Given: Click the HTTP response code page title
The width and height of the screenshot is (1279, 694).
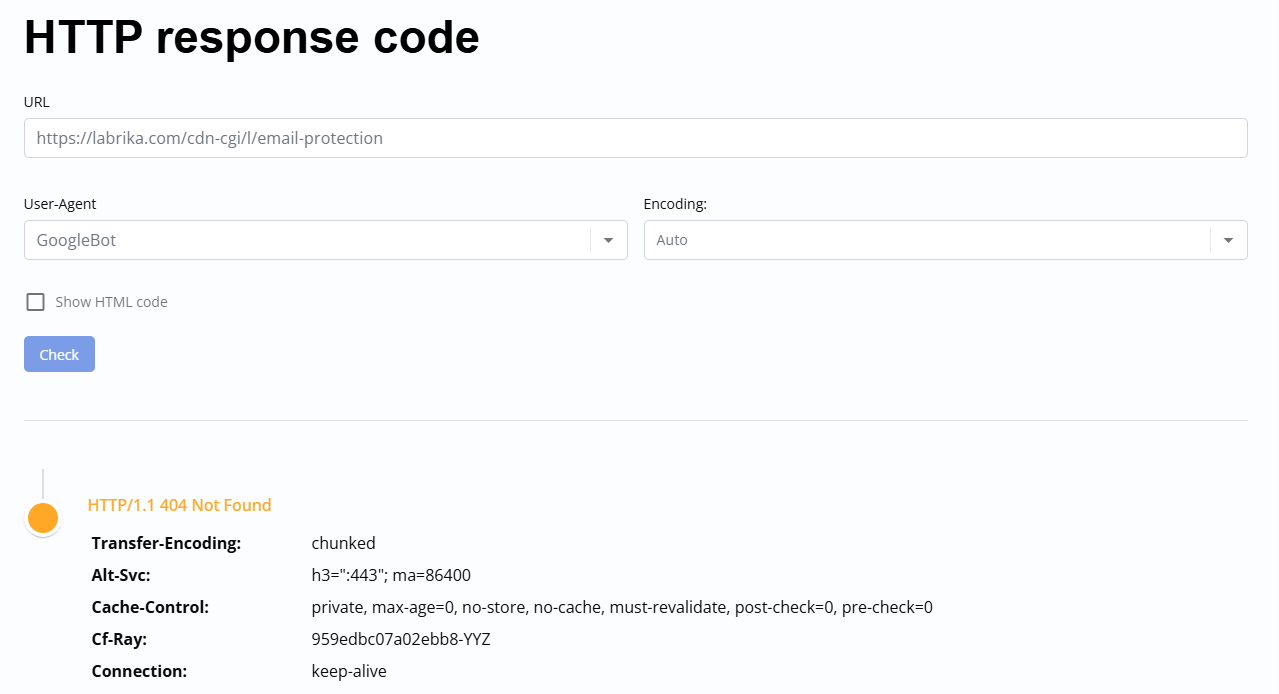Looking at the screenshot, I should (x=252, y=38).
